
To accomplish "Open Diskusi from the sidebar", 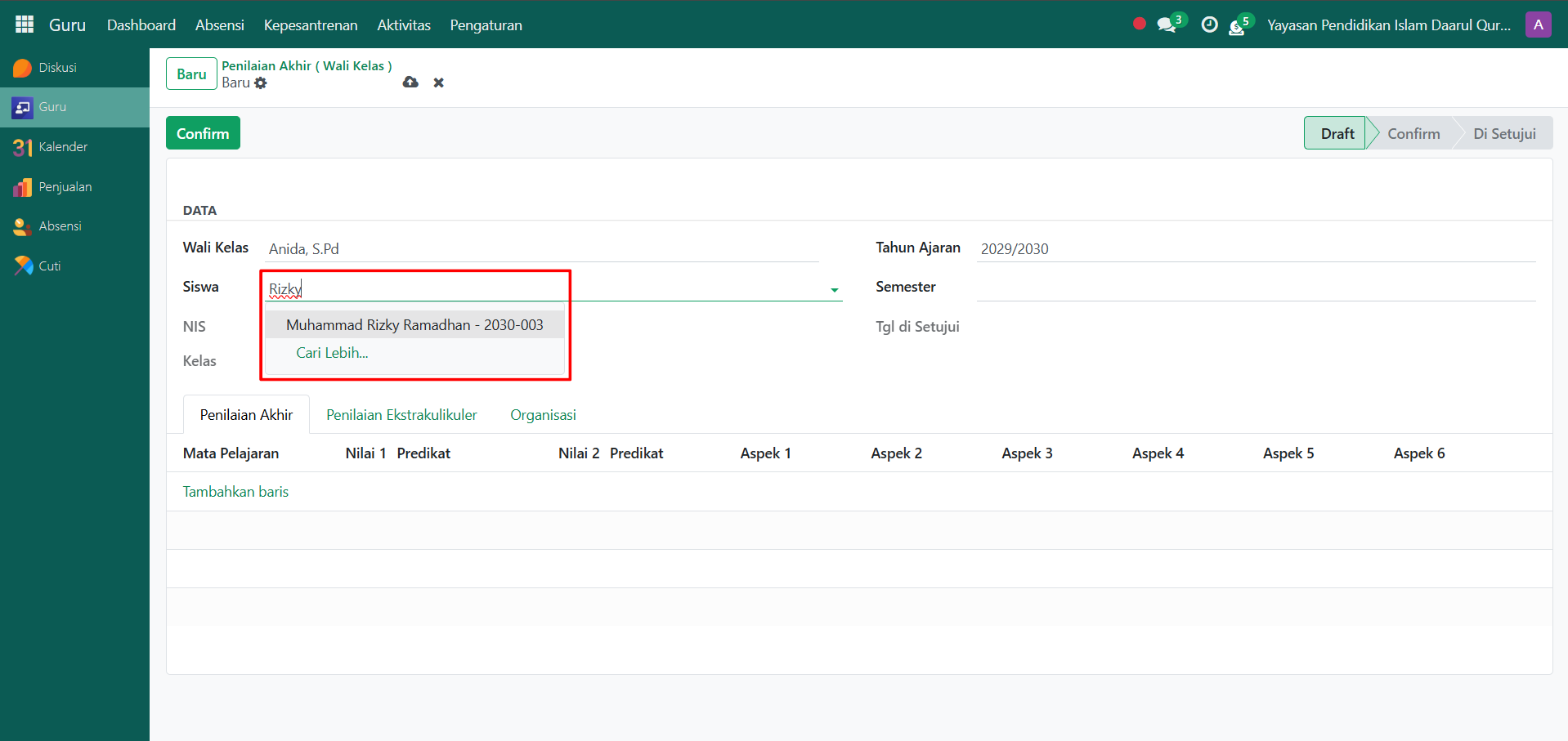I will [57, 68].
